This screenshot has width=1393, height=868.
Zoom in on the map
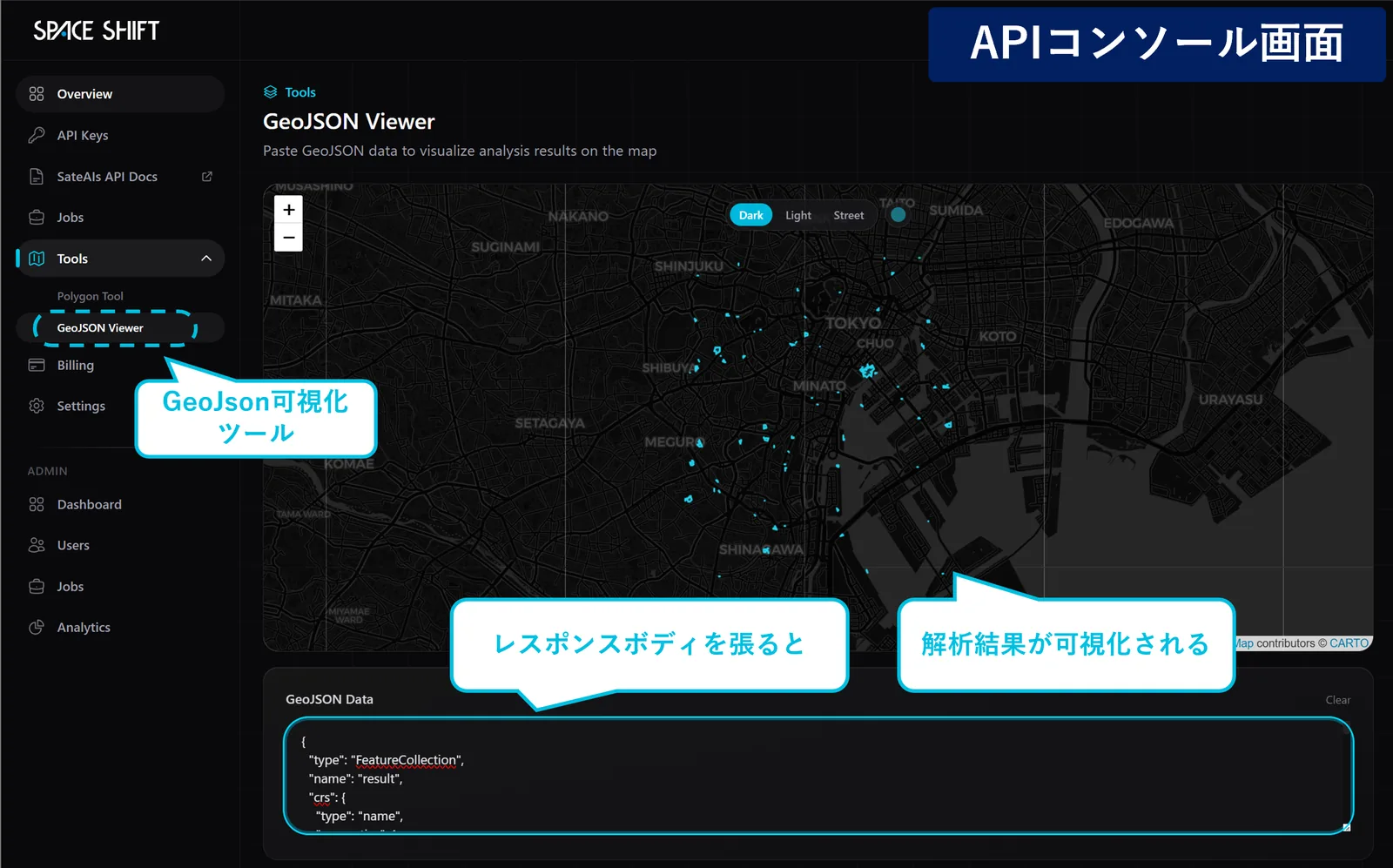tap(289, 210)
